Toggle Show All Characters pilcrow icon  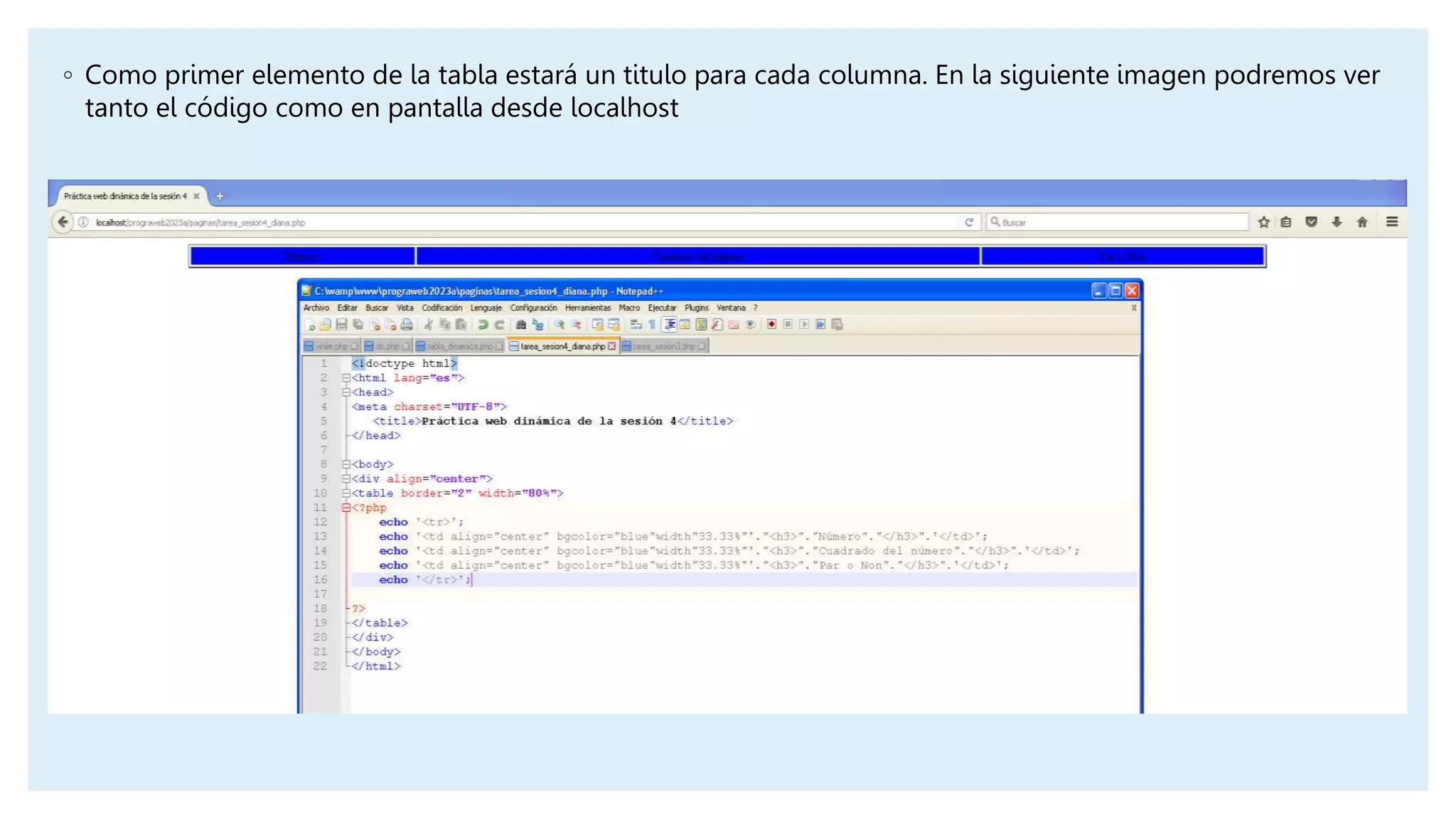coord(651,325)
